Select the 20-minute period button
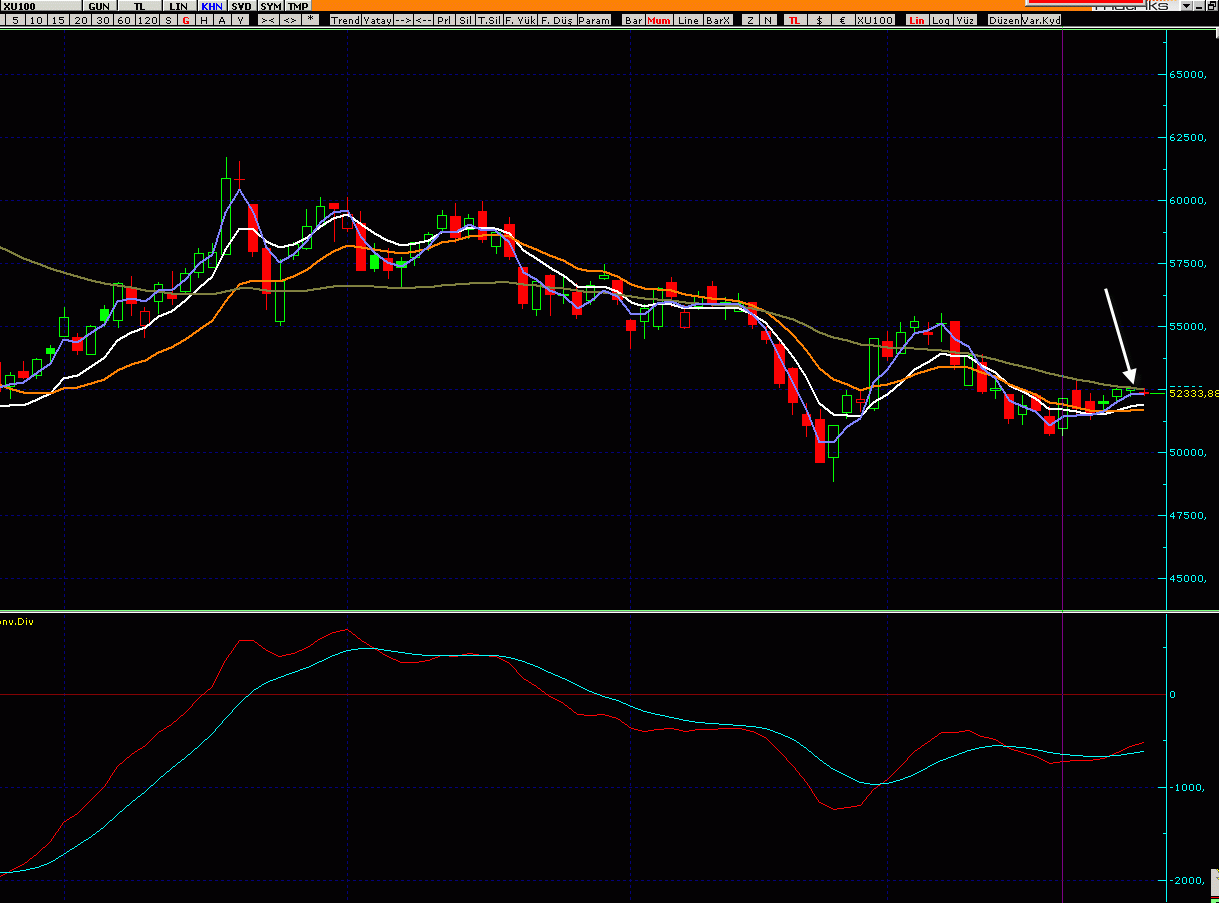This screenshot has width=1219, height=903. [x=80, y=20]
